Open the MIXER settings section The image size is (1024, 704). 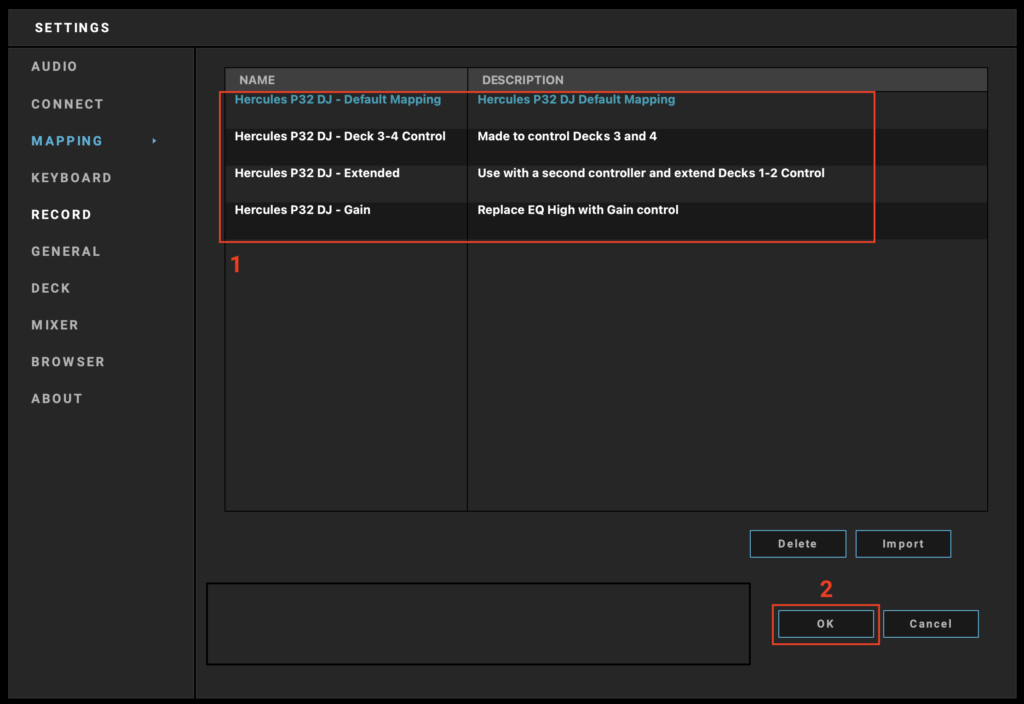click(55, 325)
